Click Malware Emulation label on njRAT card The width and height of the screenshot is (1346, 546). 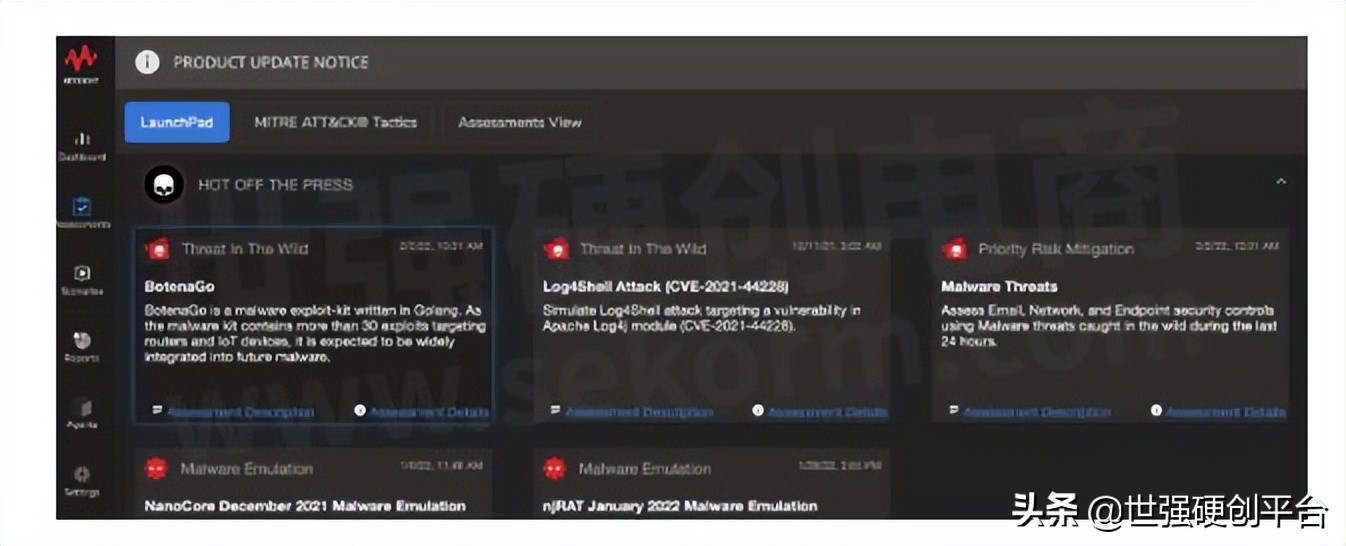click(x=644, y=469)
